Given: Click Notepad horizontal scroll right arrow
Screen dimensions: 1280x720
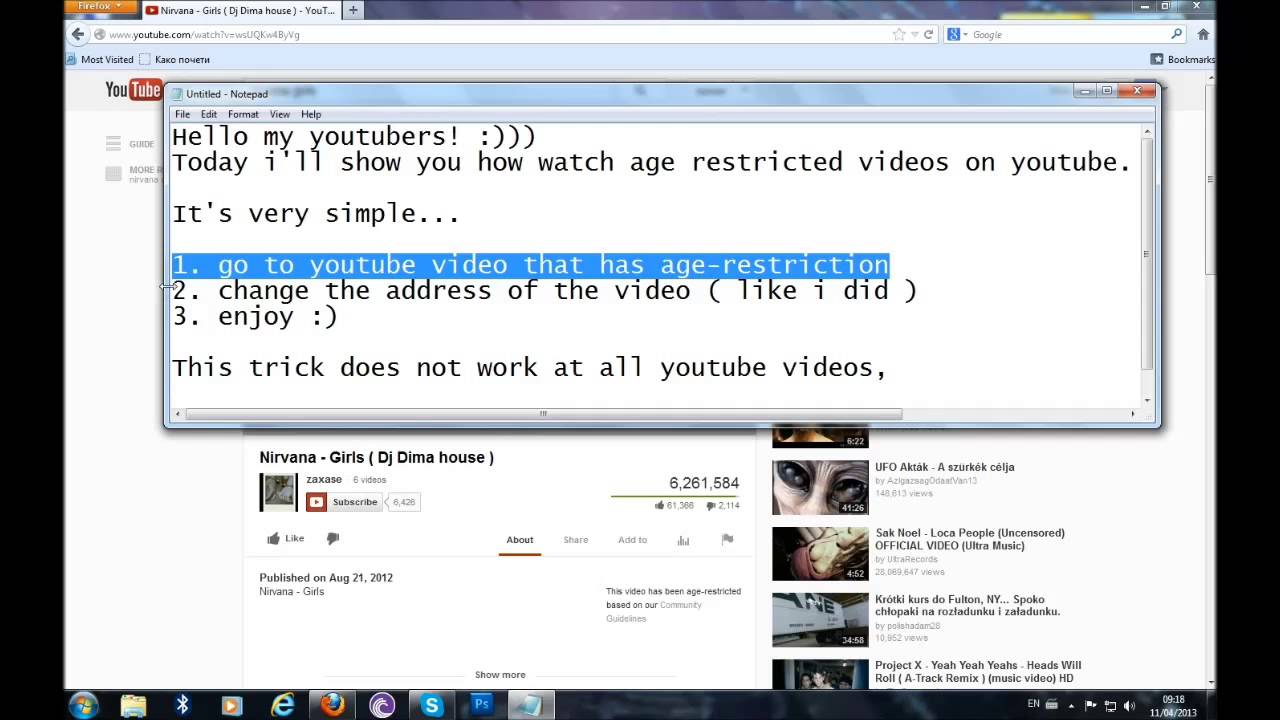Looking at the screenshot, I should pyautogui.click(x=1133, y=413).
